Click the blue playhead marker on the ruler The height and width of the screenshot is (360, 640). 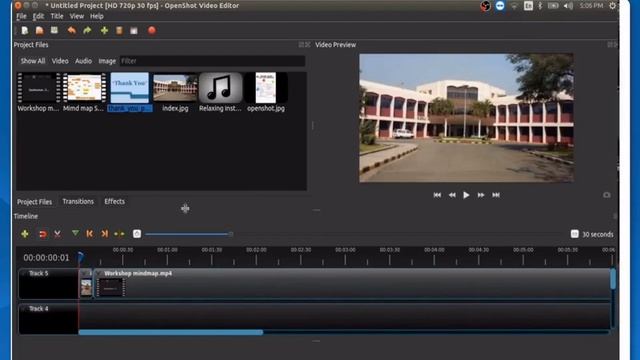(80, 257)
